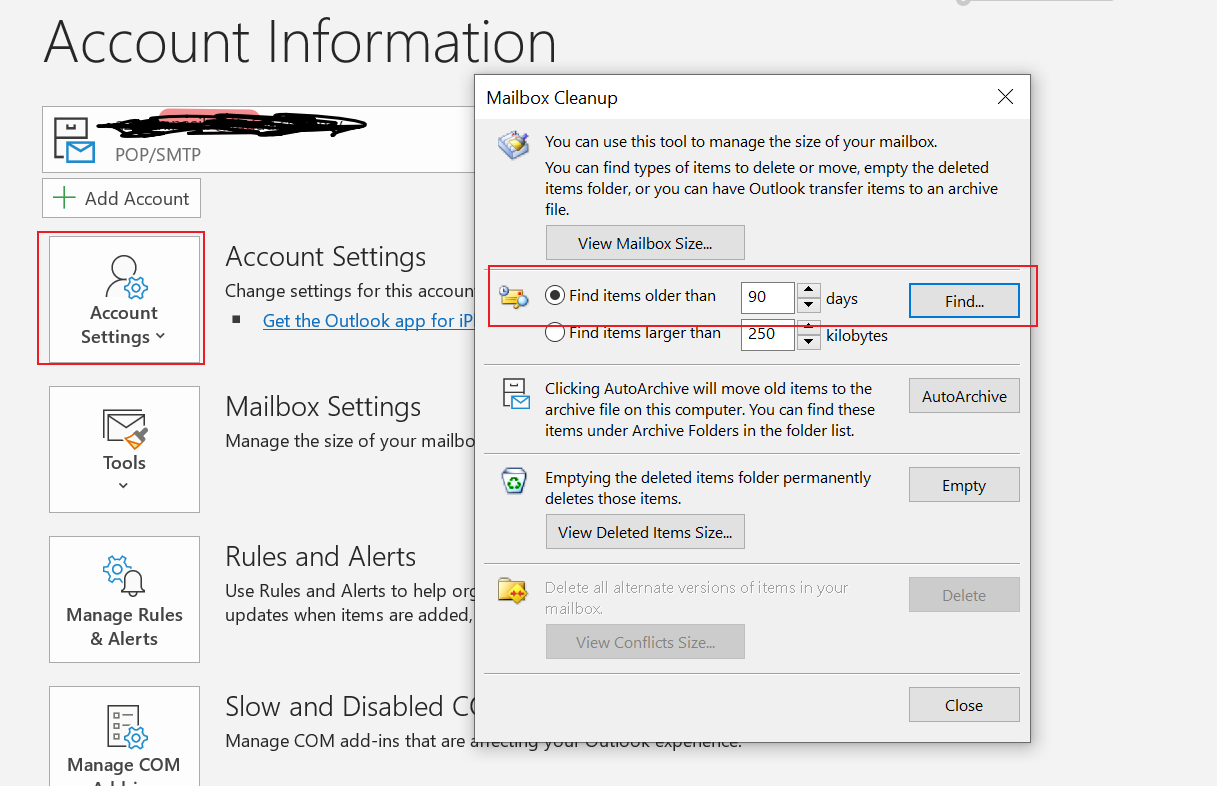1217x786 pixels.
Task: Click the mailbox cleanup broom icon
Action: 513,147
